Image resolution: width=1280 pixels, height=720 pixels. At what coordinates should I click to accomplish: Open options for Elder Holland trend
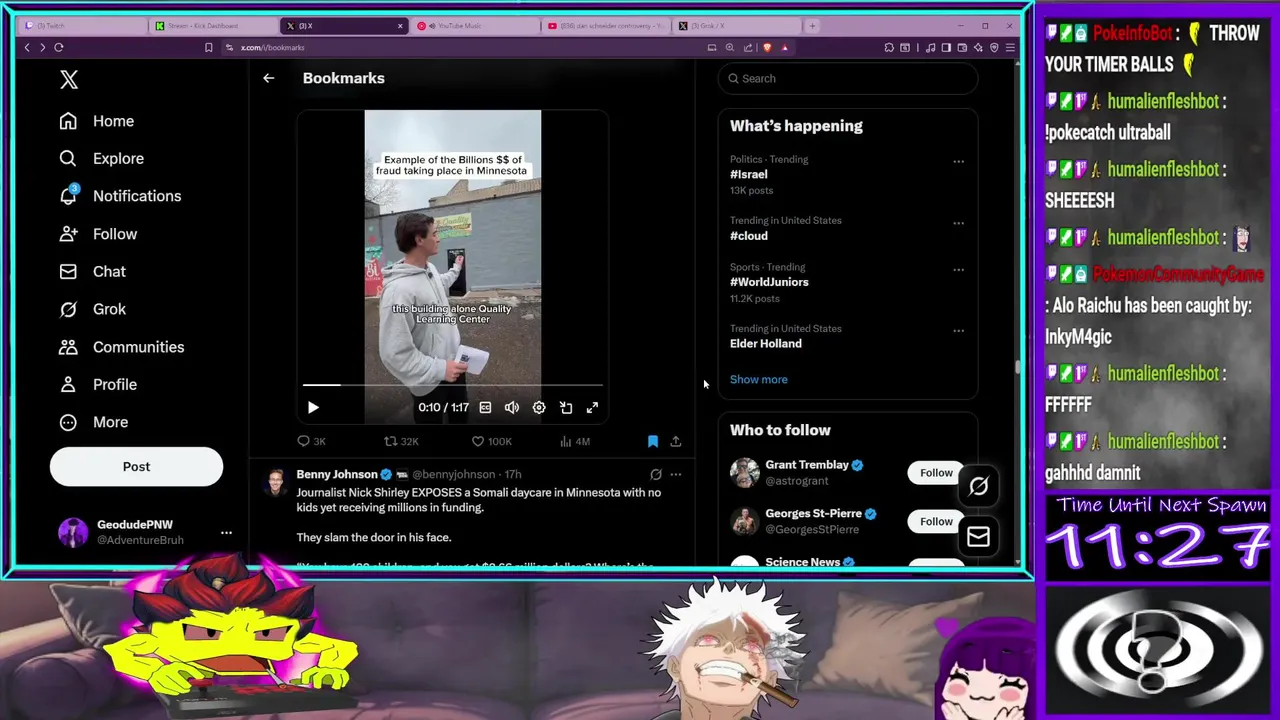[958, 330]
